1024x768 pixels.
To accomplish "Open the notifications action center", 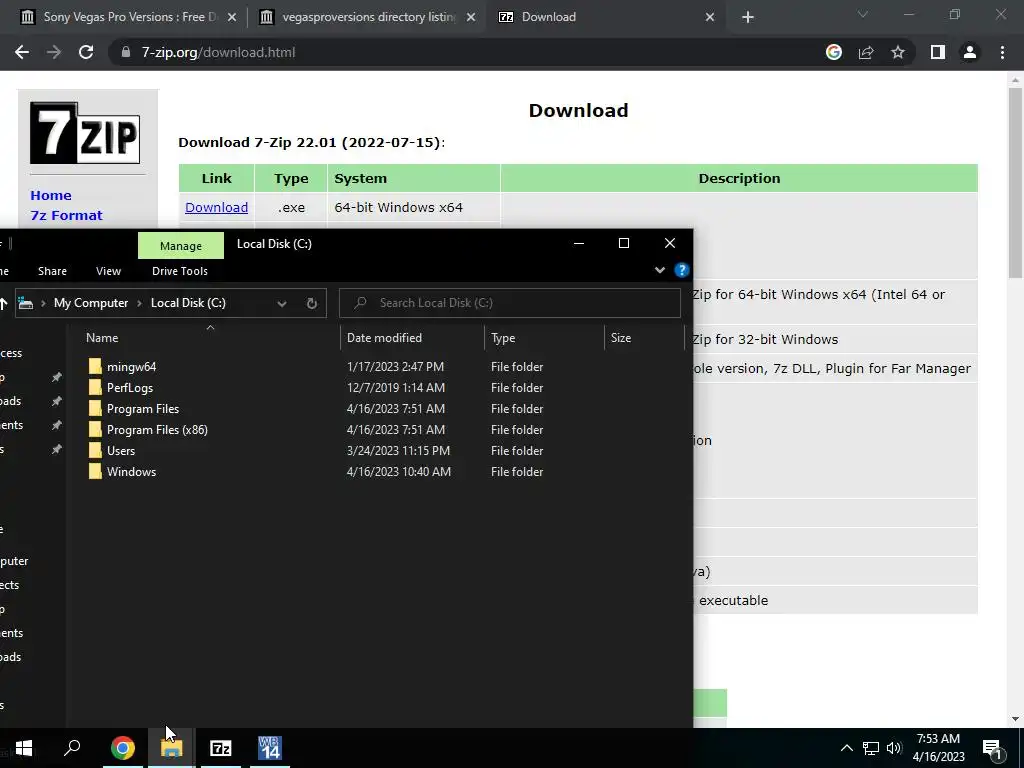I will coord(993,748).
